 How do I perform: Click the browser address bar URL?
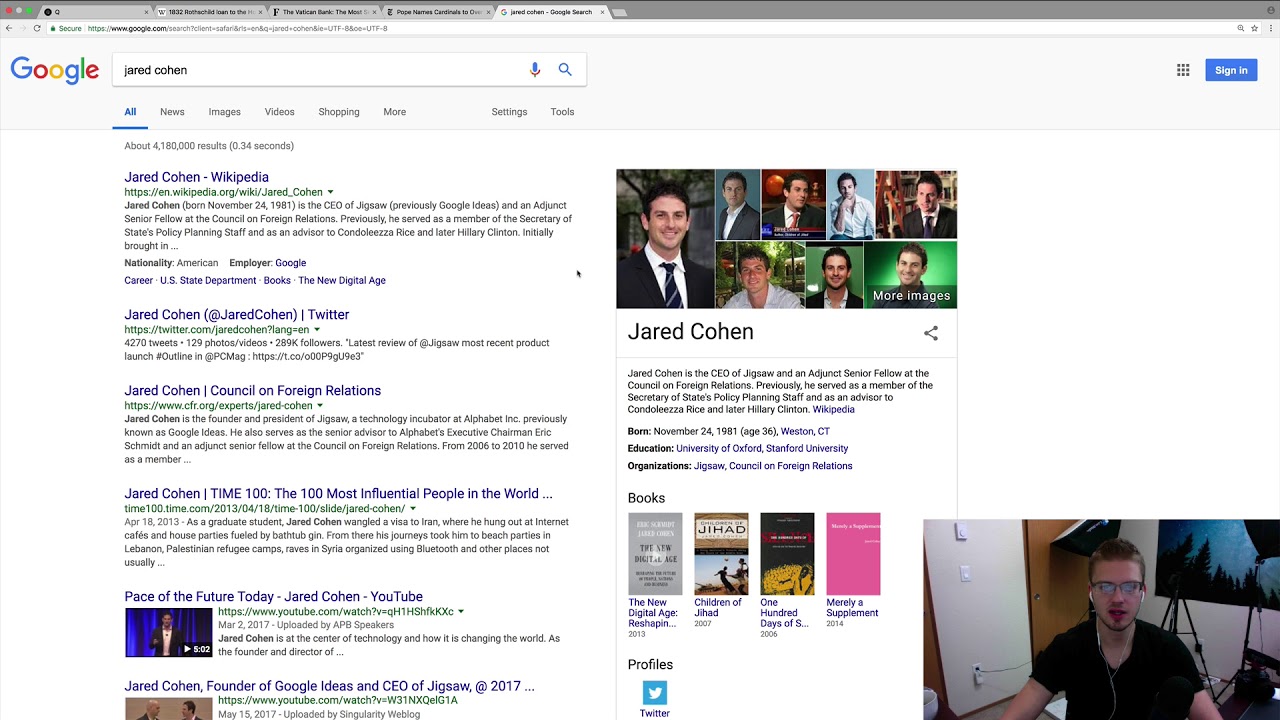[x=238, y=28]
